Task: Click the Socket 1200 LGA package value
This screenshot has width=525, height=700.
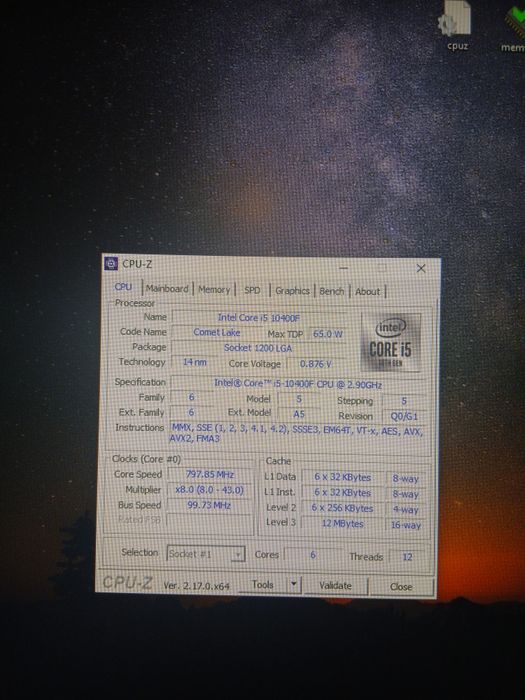Action: point(258,348)
